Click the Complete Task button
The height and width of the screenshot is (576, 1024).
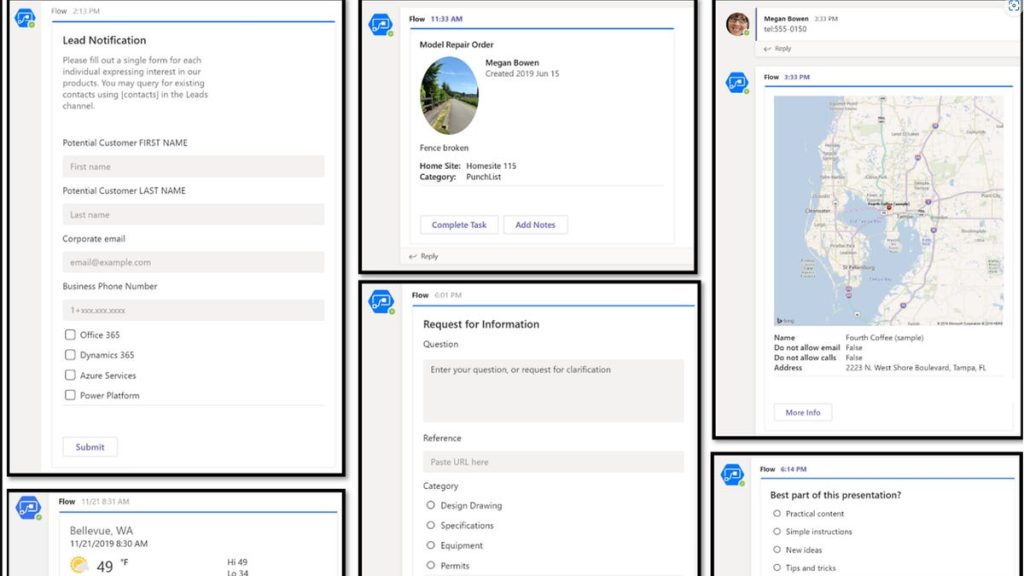pos(459,225)
